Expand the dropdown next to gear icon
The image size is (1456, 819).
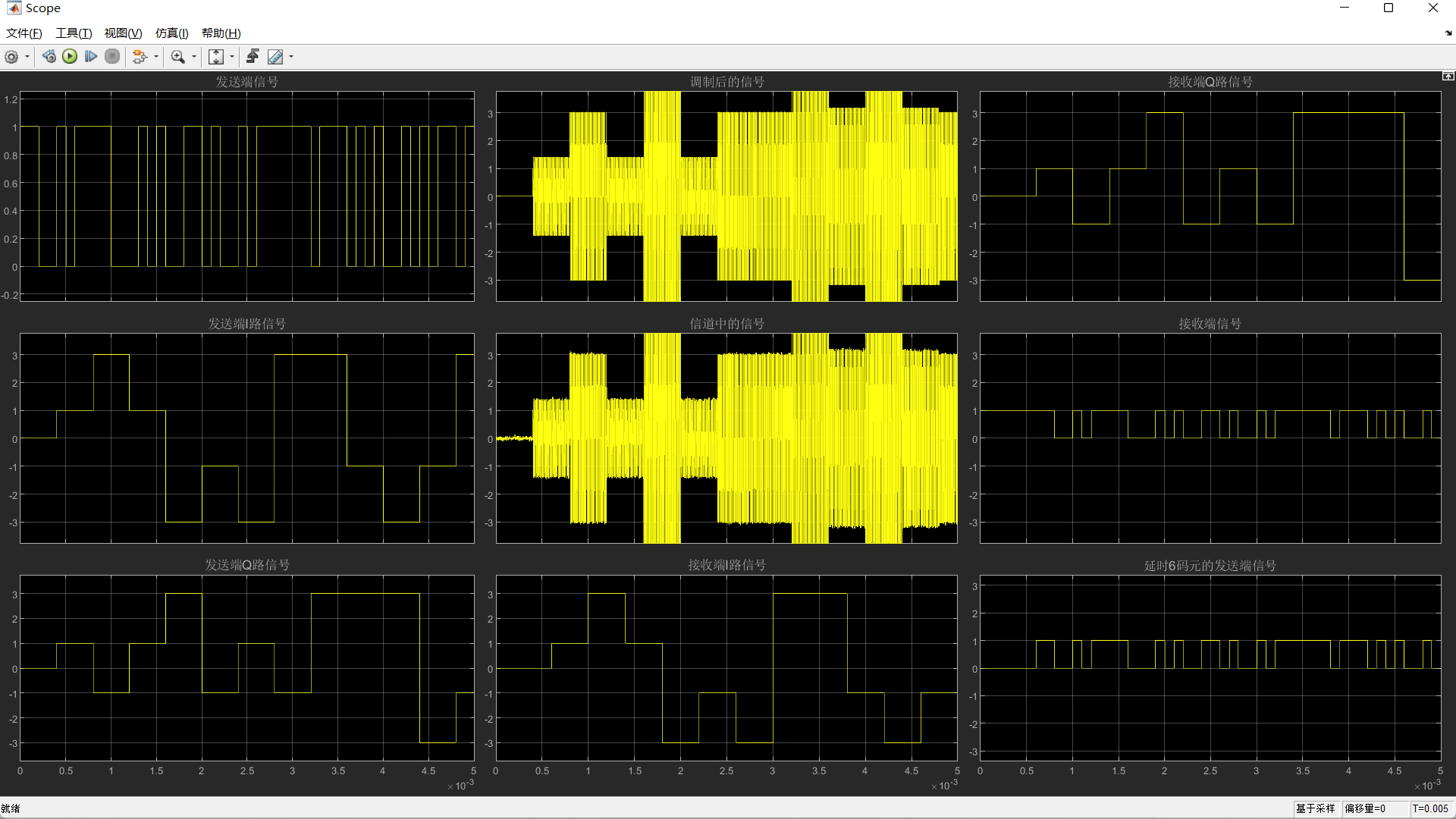click(x=27, y=57)
